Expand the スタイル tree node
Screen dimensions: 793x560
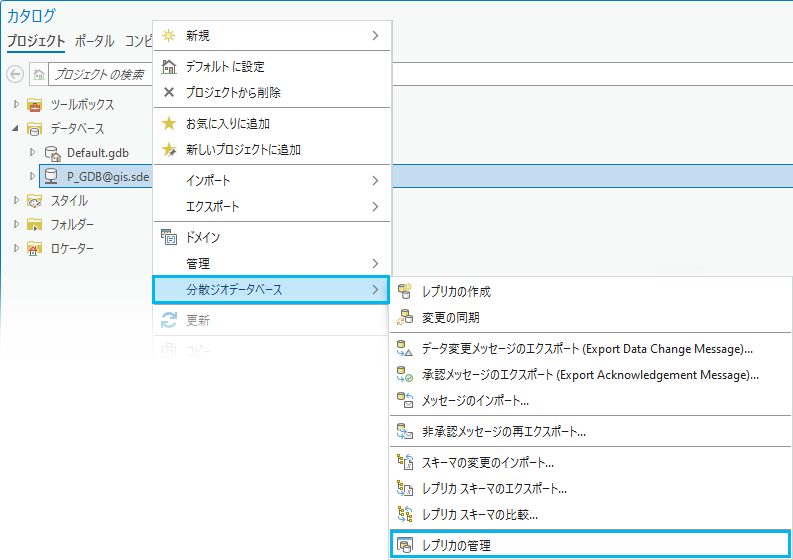click(16, 200)
